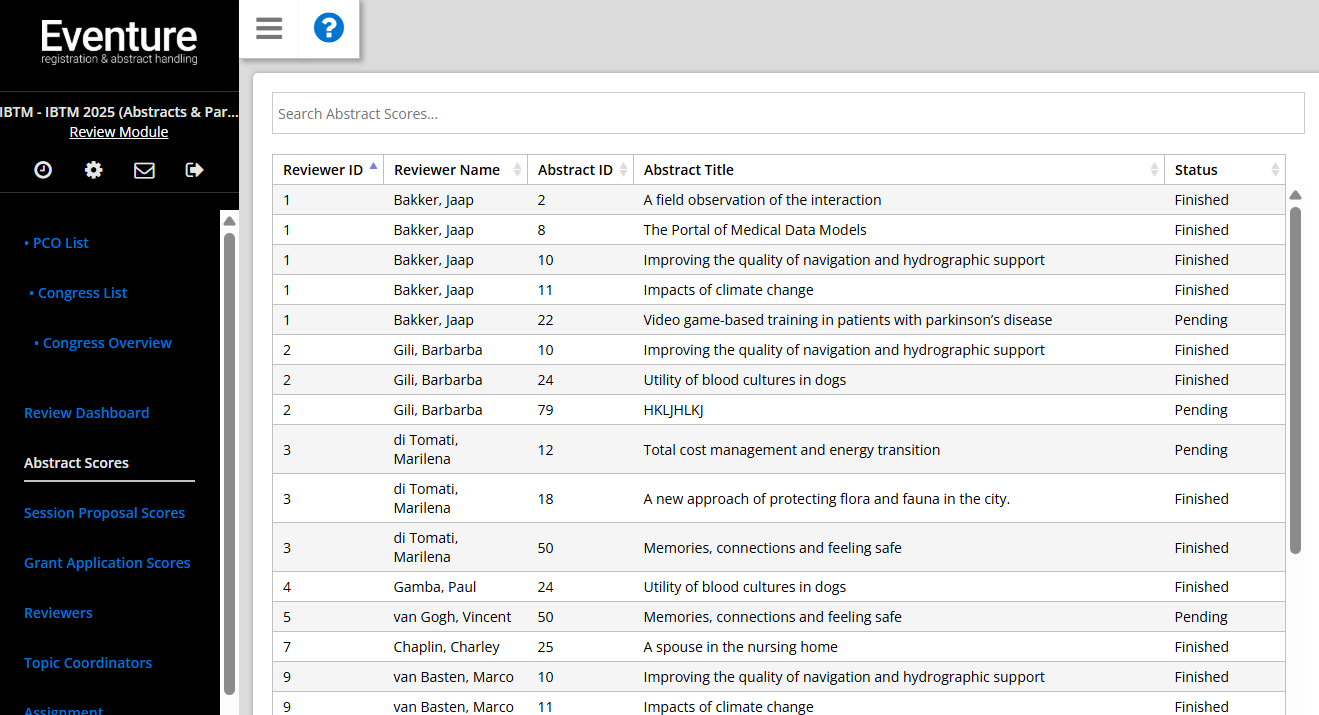
Task: Go to Session Proposal Scores
Action: (x=104, y=513)
